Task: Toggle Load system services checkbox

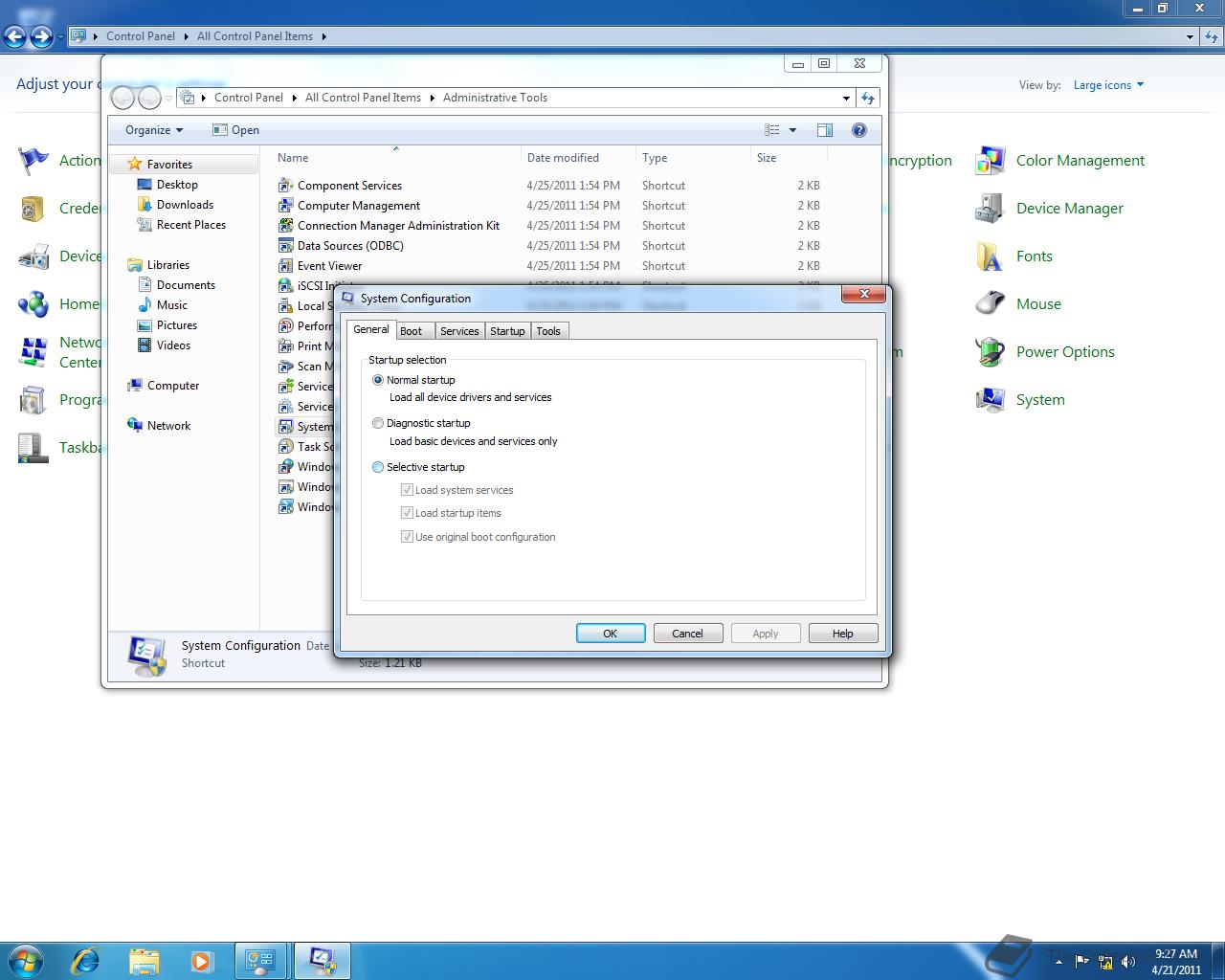Action: (407, 490)
